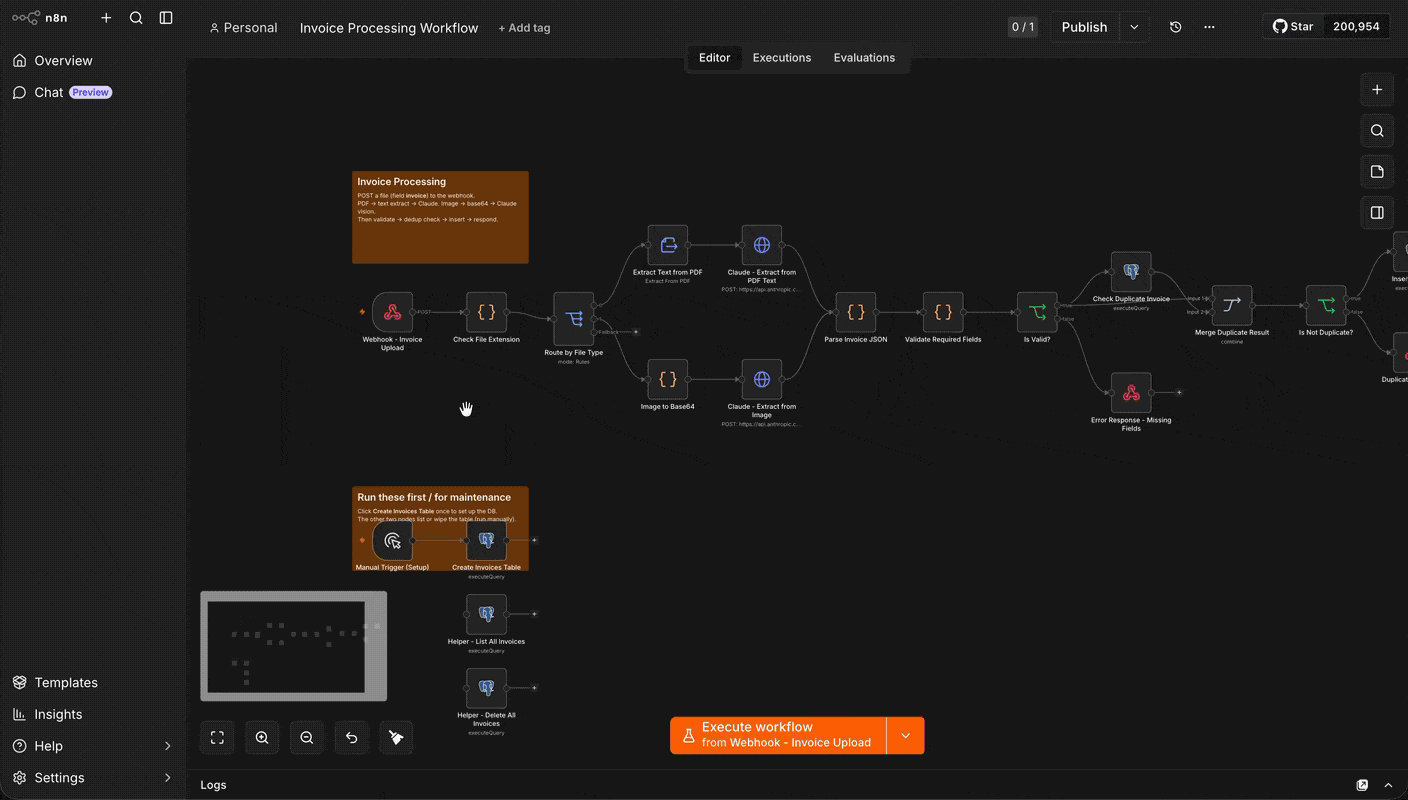Click the workflow minimap
Viewport: 1408px width, 800px height.
pyautogui.click(x=294, y=646)
